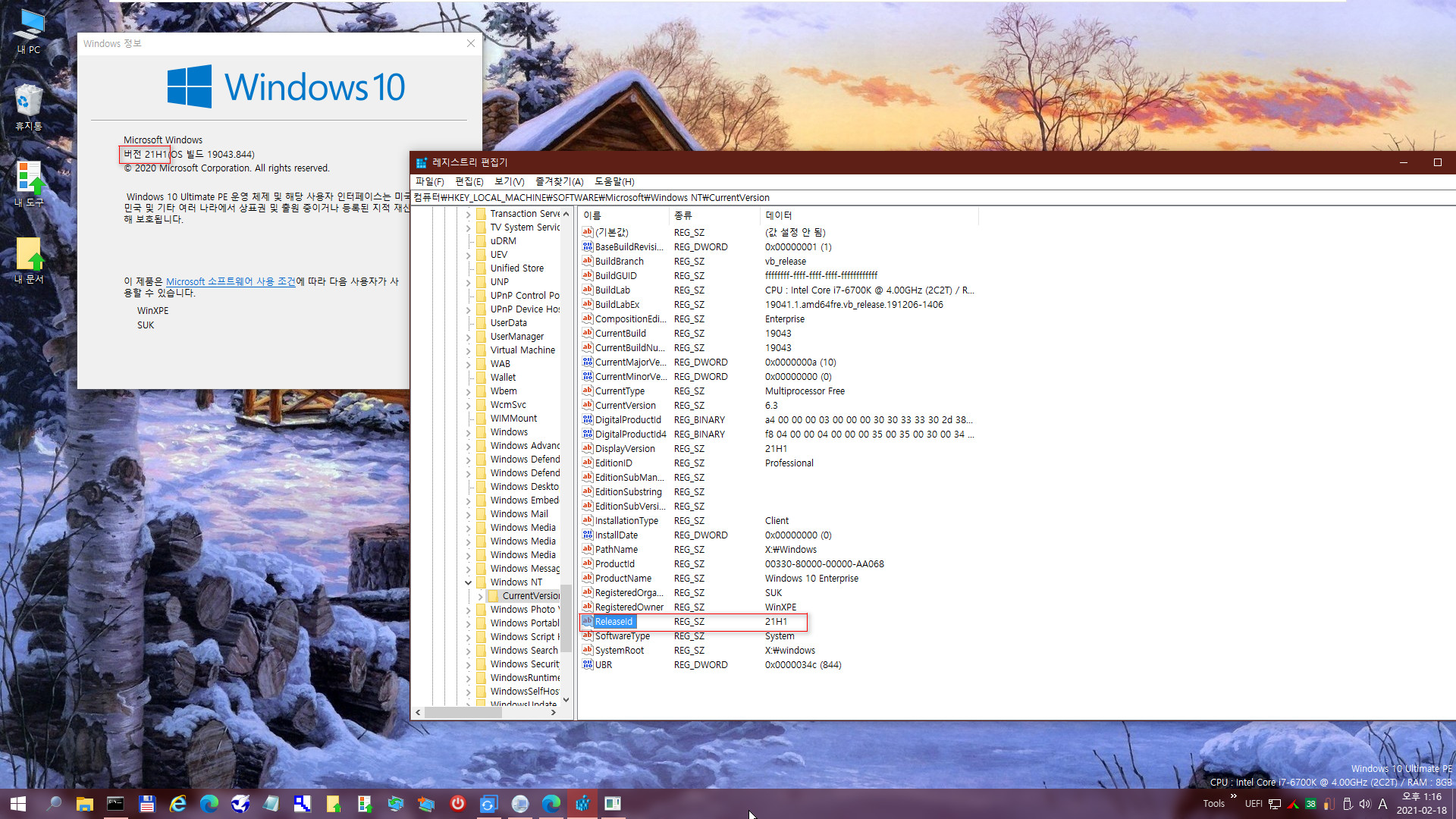The width and height of the screenshot is (1456, 819).
Task: Expand the Windows Search tree node
Action: point(468,651)
